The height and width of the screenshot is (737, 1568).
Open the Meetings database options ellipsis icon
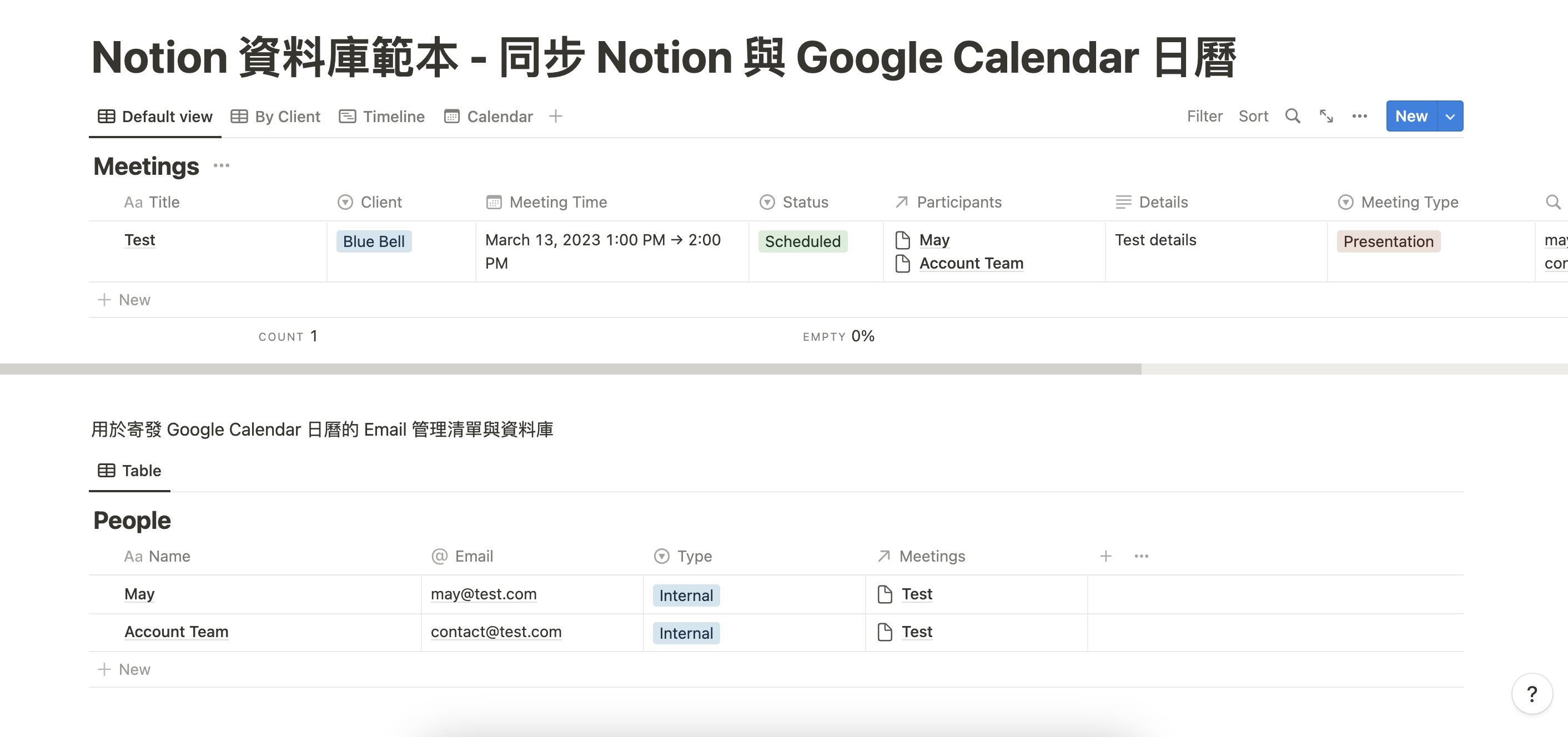click(x=222, y=165)
